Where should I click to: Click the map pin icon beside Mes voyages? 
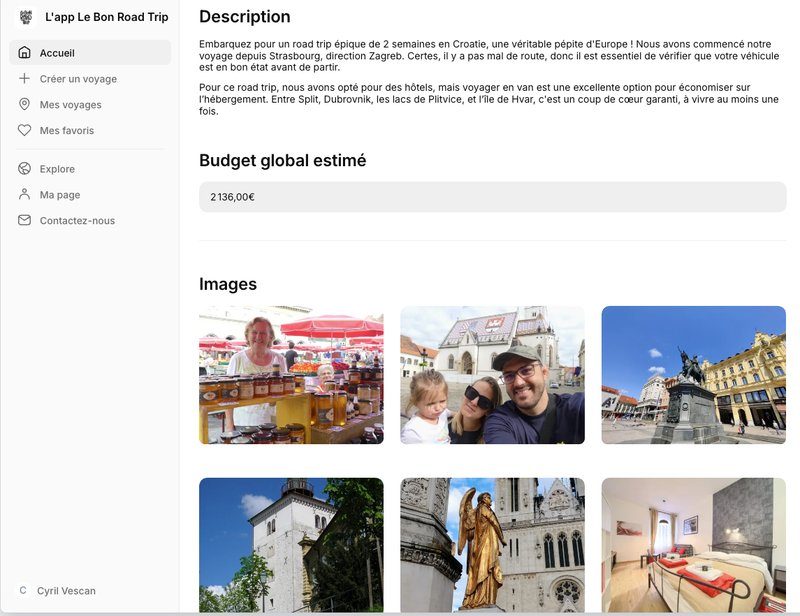coord(24,104)
